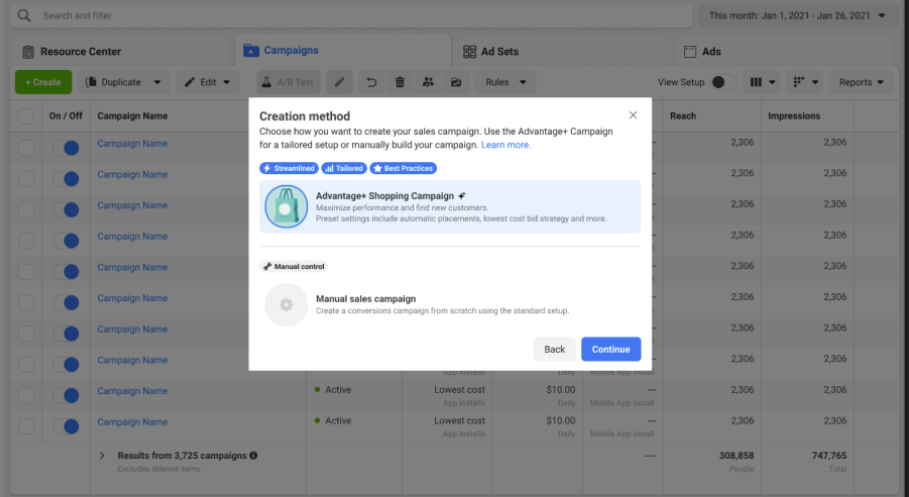Image resolution: width=909 pixels, height=497 pixels.
Task: Click the trash delete icon
Action: pyautogui.click(x=400, y=82)
